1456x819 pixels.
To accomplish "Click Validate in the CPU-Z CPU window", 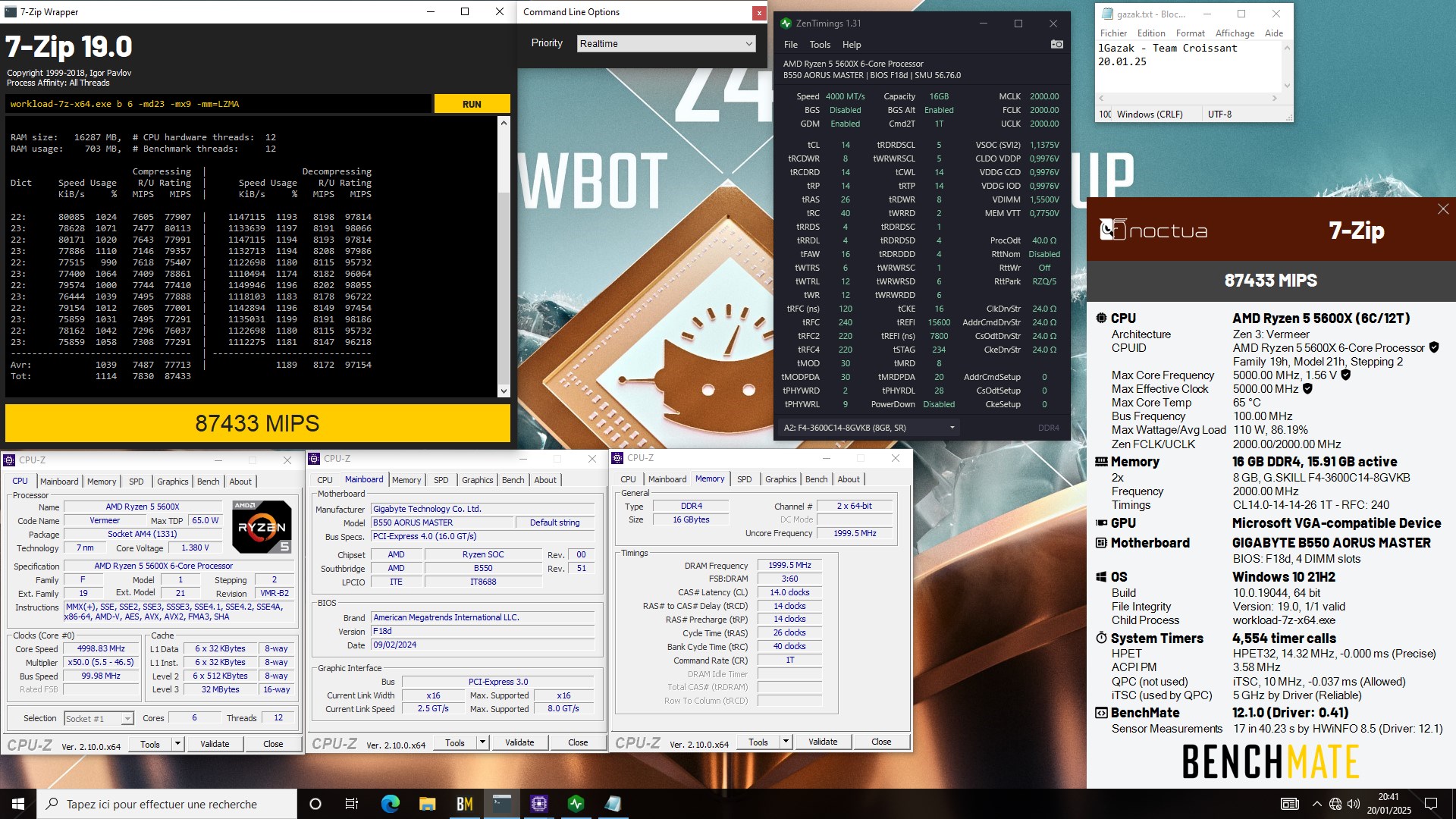I will pyautogui.click(x=215, y=744).
